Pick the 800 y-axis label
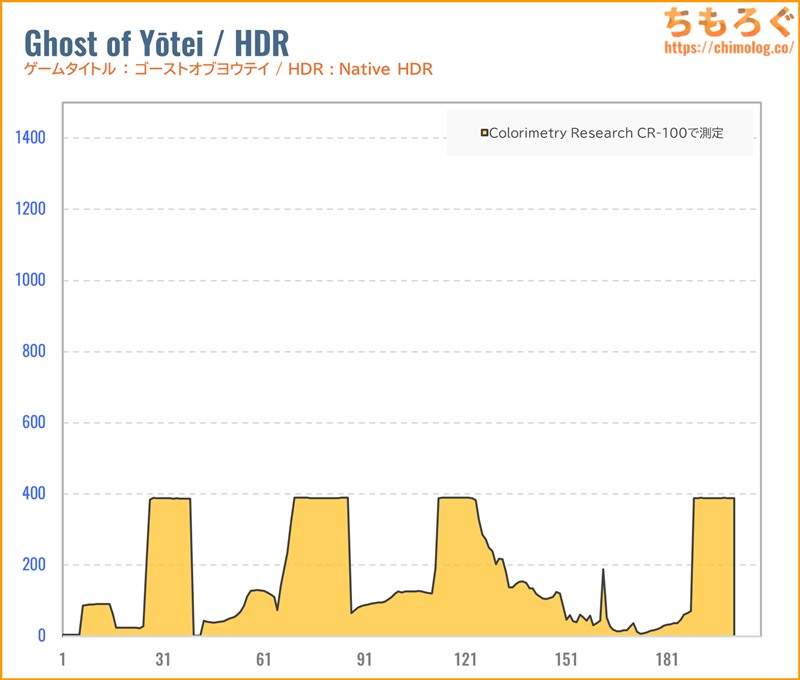The height and width of the screenshot is (680, 800). (x=32, y=351)
